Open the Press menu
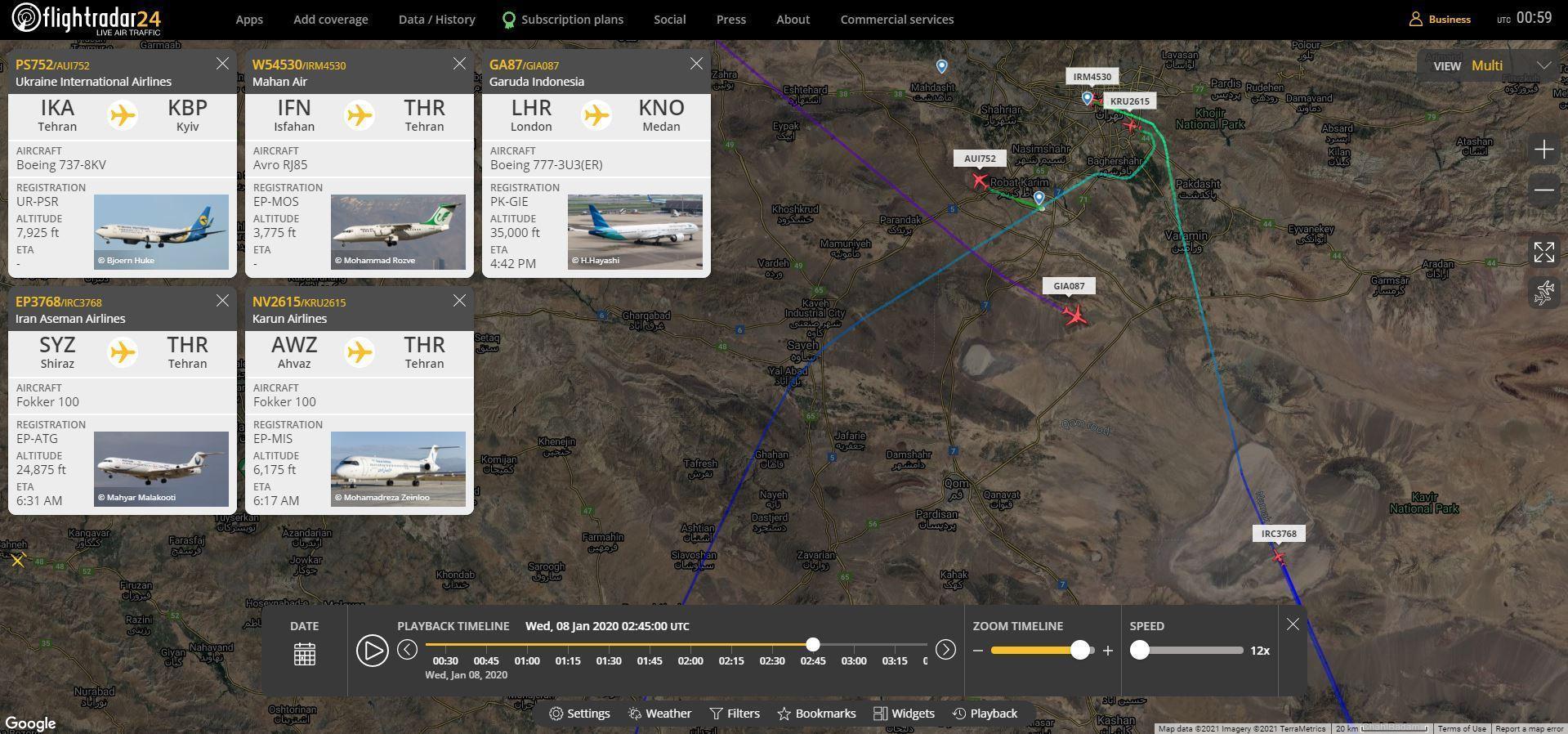The width and height of the screenshot is (1568, 734). (731, 19)
